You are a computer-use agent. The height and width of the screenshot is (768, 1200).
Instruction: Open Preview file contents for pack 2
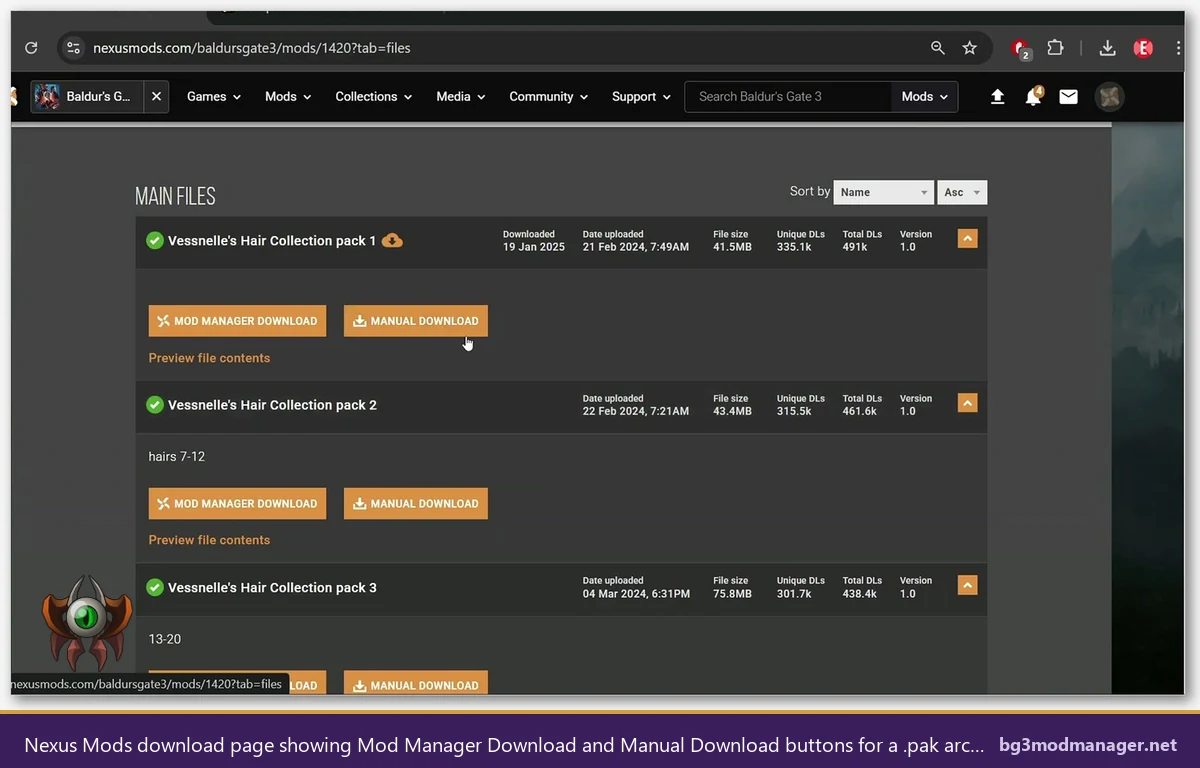click(x=209, y=540)
